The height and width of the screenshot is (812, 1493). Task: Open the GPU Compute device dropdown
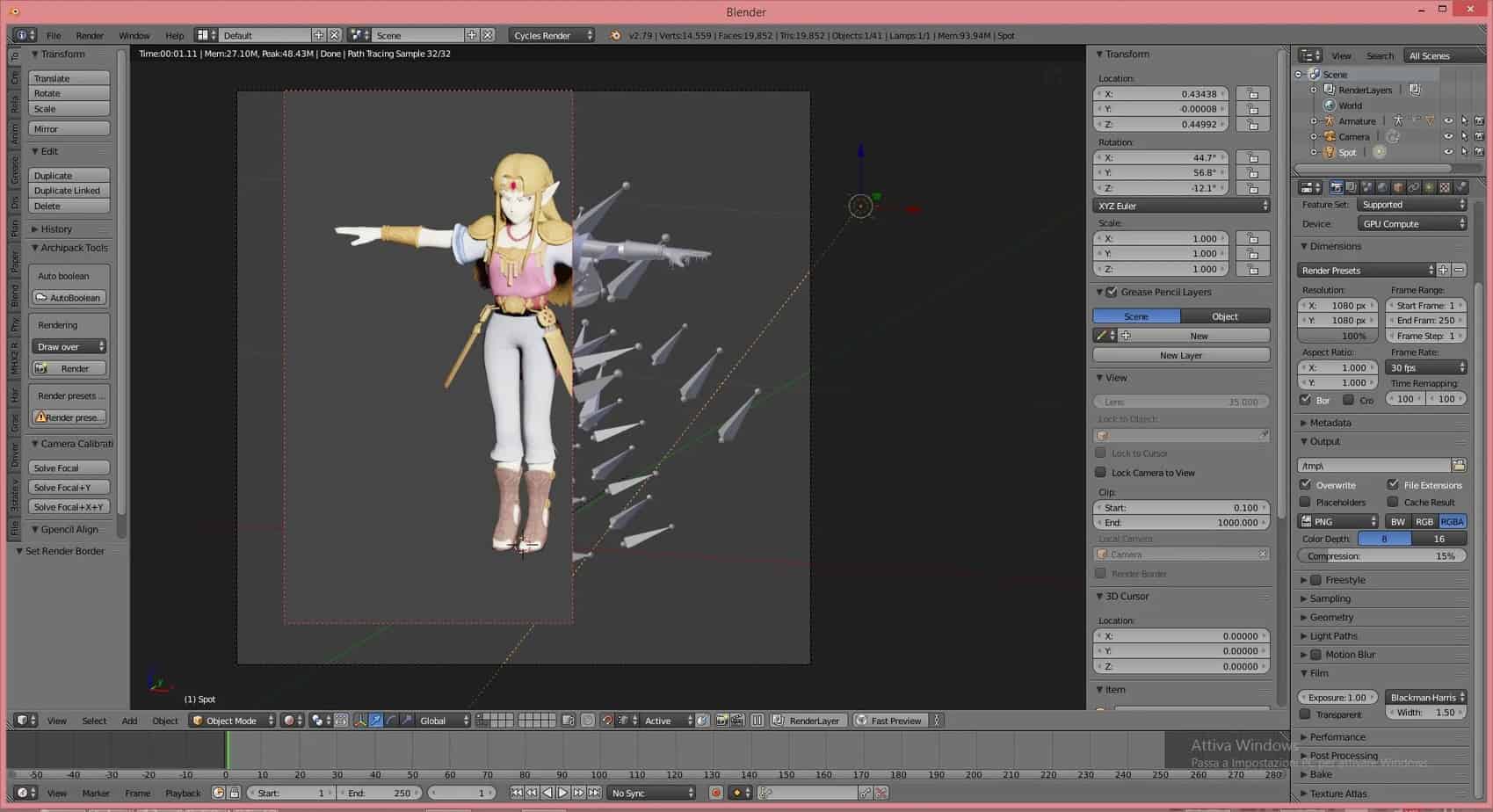(x=1411, y=224)
